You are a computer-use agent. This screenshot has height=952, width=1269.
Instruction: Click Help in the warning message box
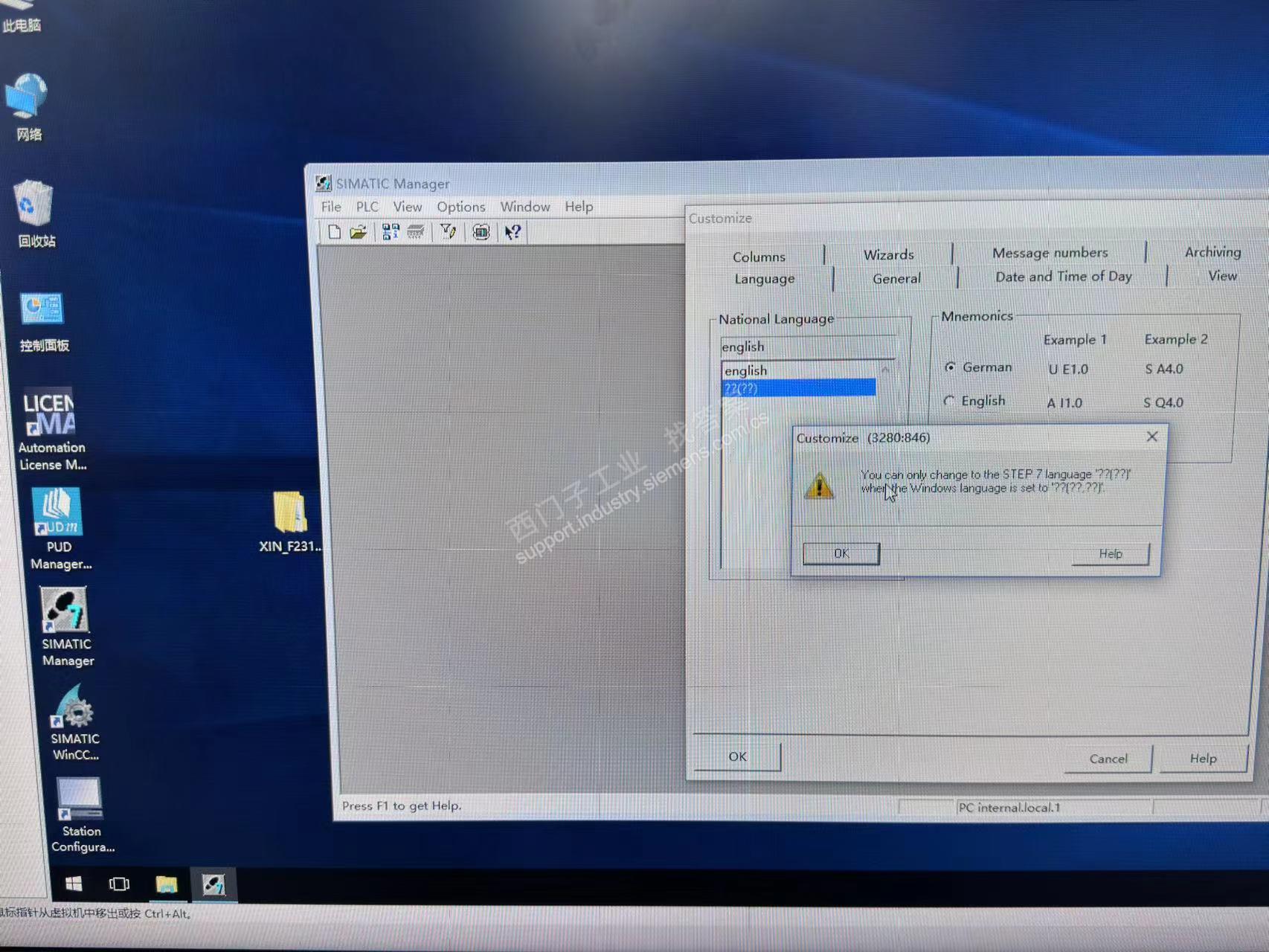[x=1111, y=553]
